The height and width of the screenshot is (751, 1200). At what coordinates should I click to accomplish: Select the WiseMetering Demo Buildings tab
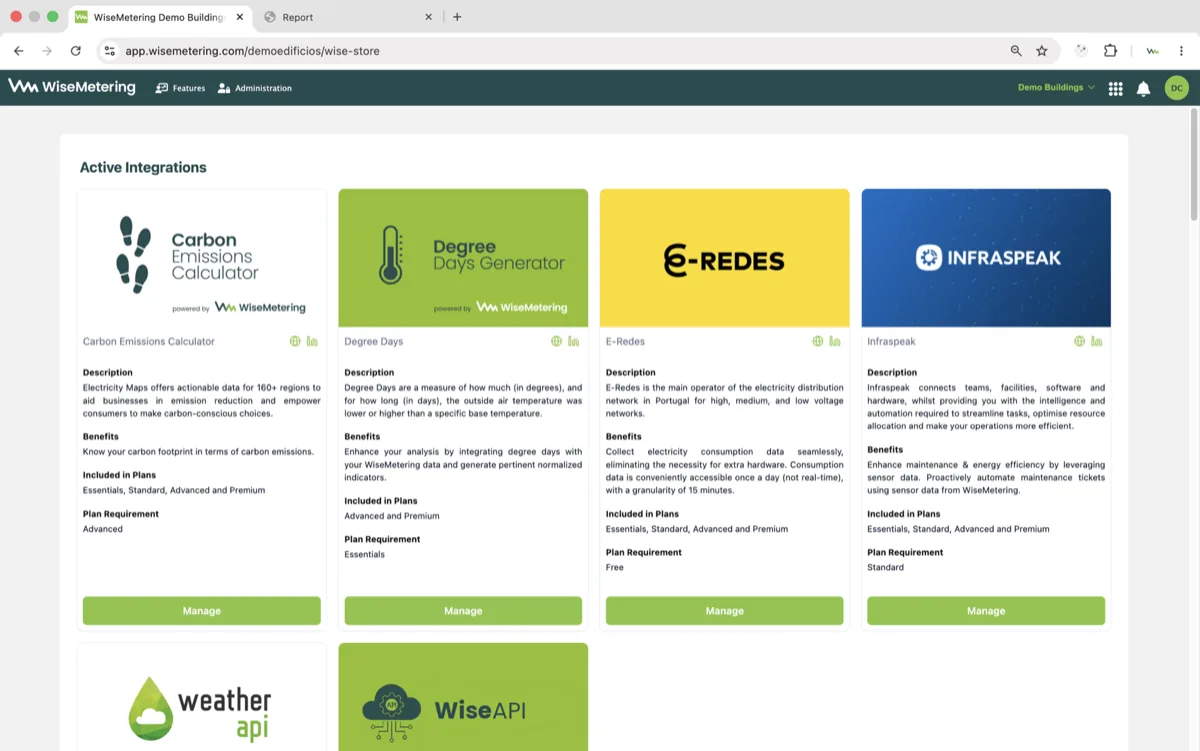[160, 17]
